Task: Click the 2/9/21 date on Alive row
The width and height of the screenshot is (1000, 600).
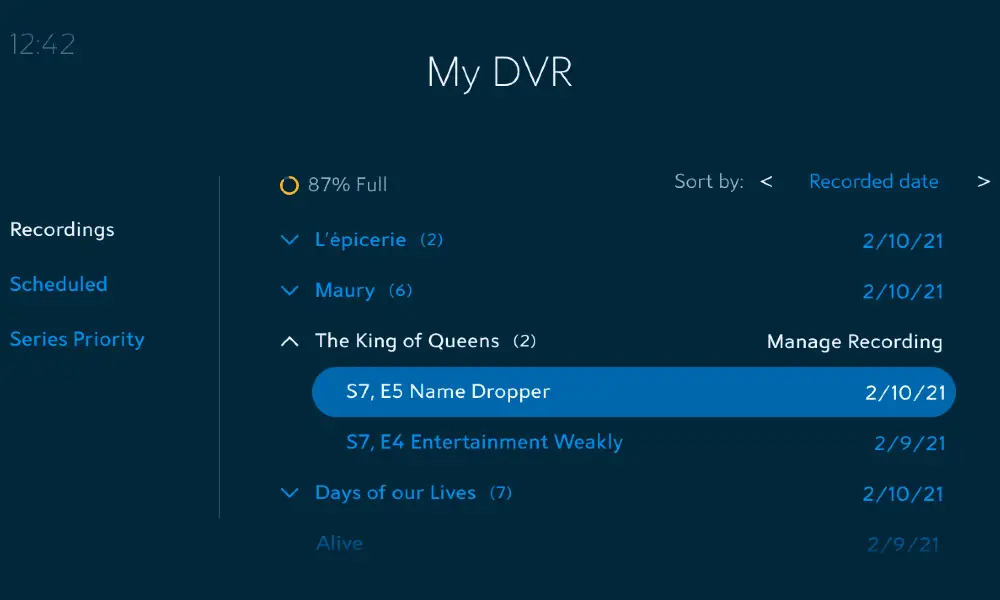Action: tap(903, 545)
